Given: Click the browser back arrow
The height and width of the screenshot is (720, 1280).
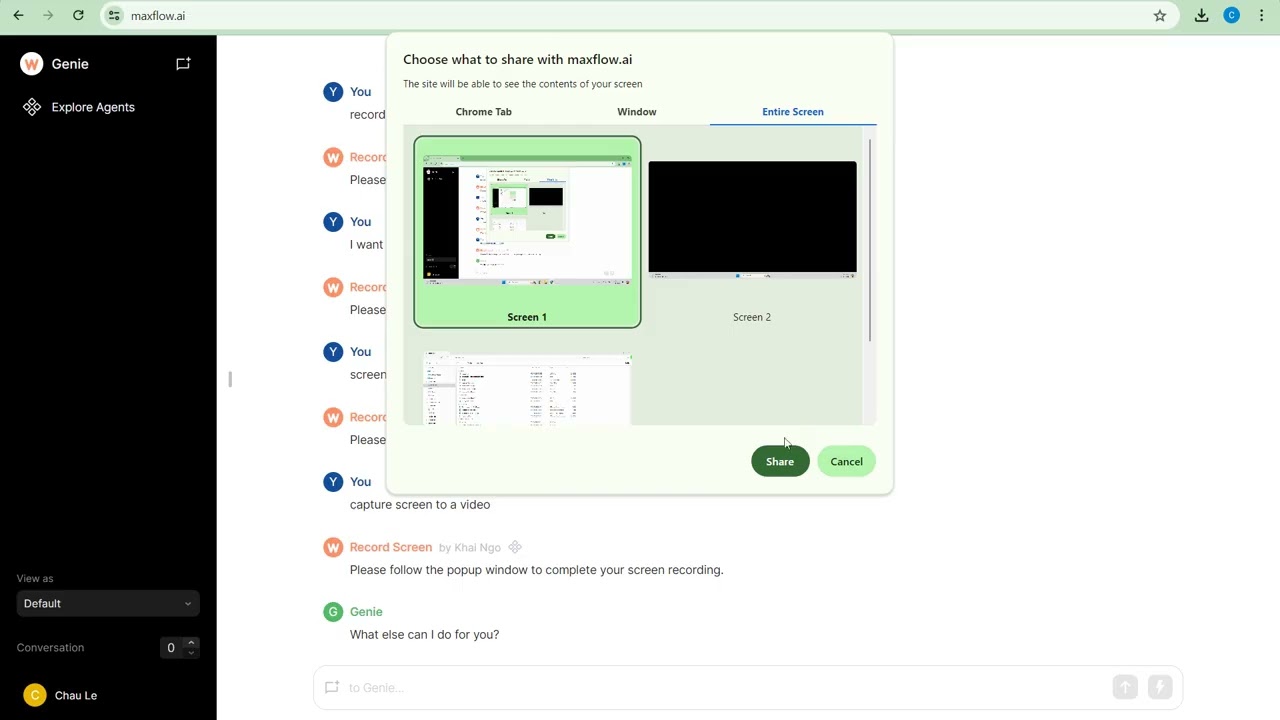Looking at the screenshot, I should pos(18,15).
